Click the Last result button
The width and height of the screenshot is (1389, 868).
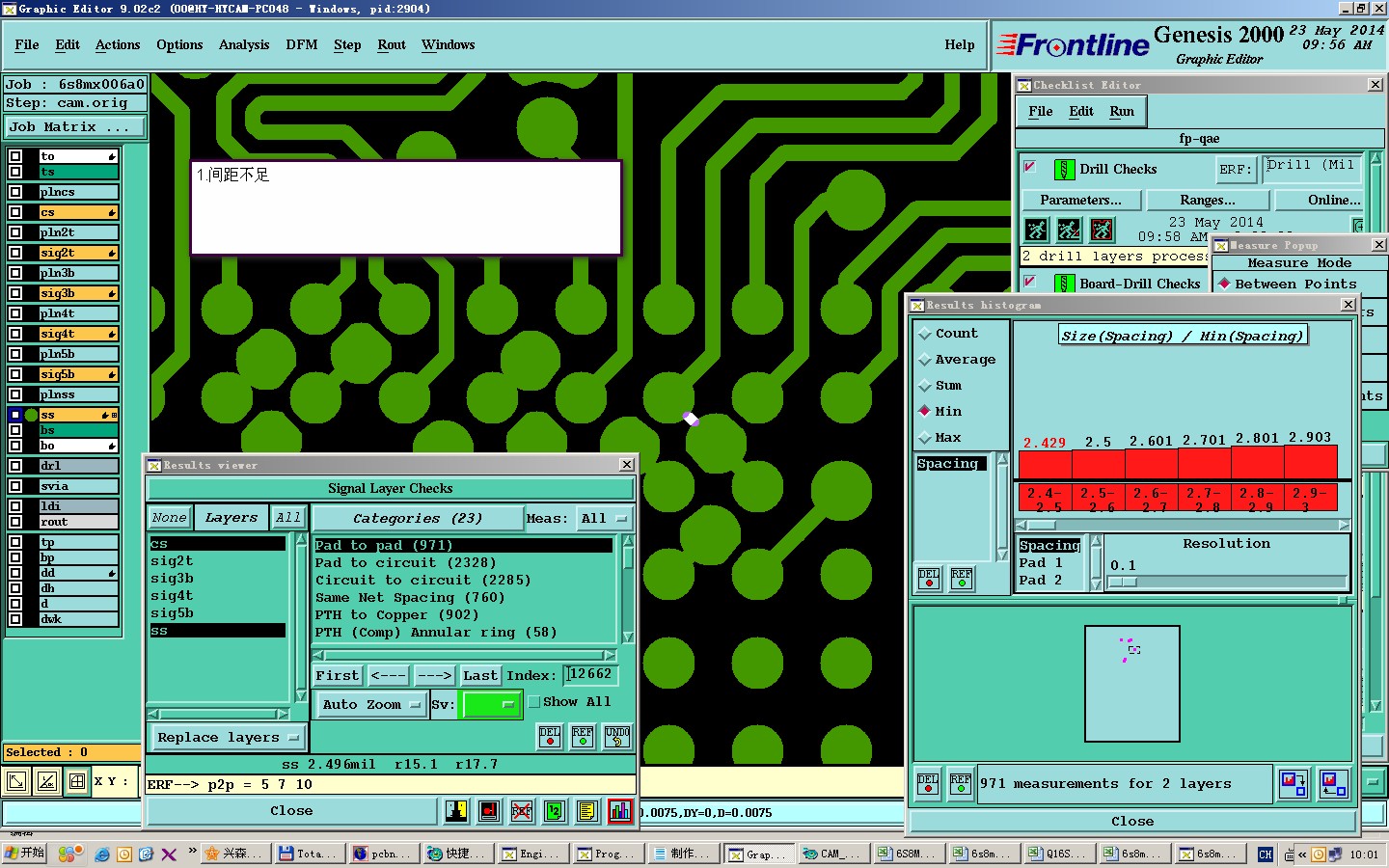click(480, 676)
